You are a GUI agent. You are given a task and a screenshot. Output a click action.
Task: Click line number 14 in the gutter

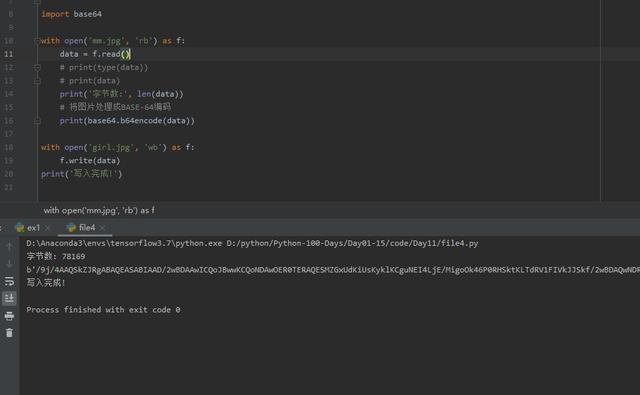click(x=9, y=94)
